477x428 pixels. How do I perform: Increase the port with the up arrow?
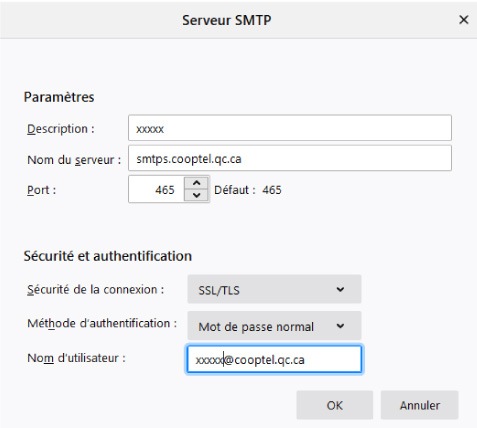point(197,183)
